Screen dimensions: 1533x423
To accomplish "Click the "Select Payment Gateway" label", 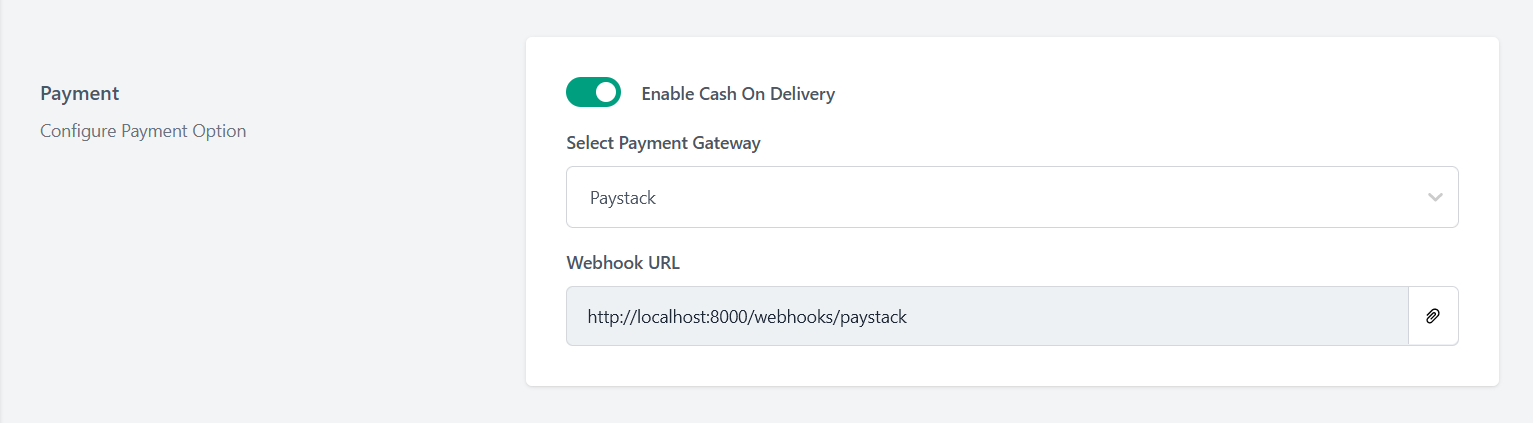I will [x=663, y=143].
